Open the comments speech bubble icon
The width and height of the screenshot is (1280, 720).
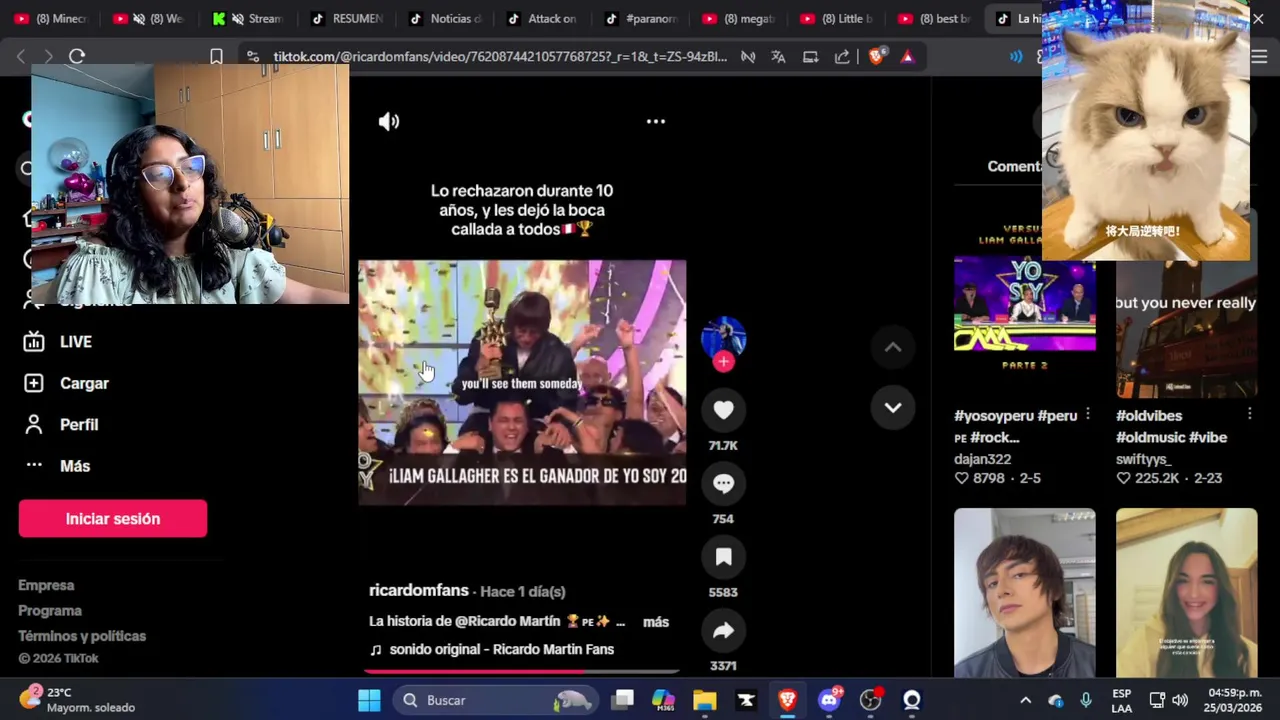click(723, 484)
